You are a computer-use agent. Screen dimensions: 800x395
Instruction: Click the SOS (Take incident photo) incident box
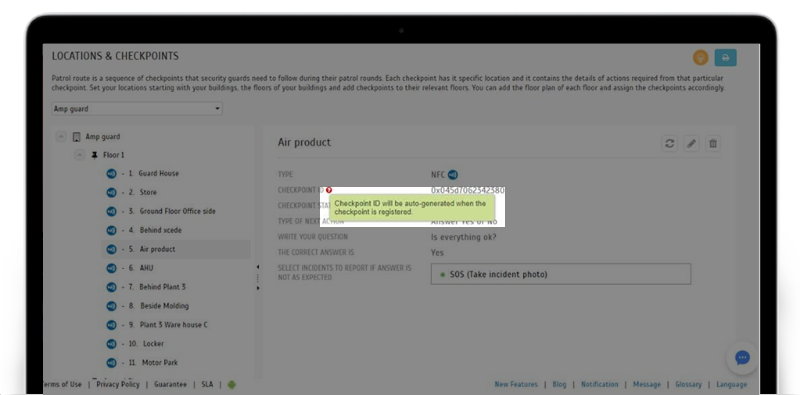coord(561,274)
